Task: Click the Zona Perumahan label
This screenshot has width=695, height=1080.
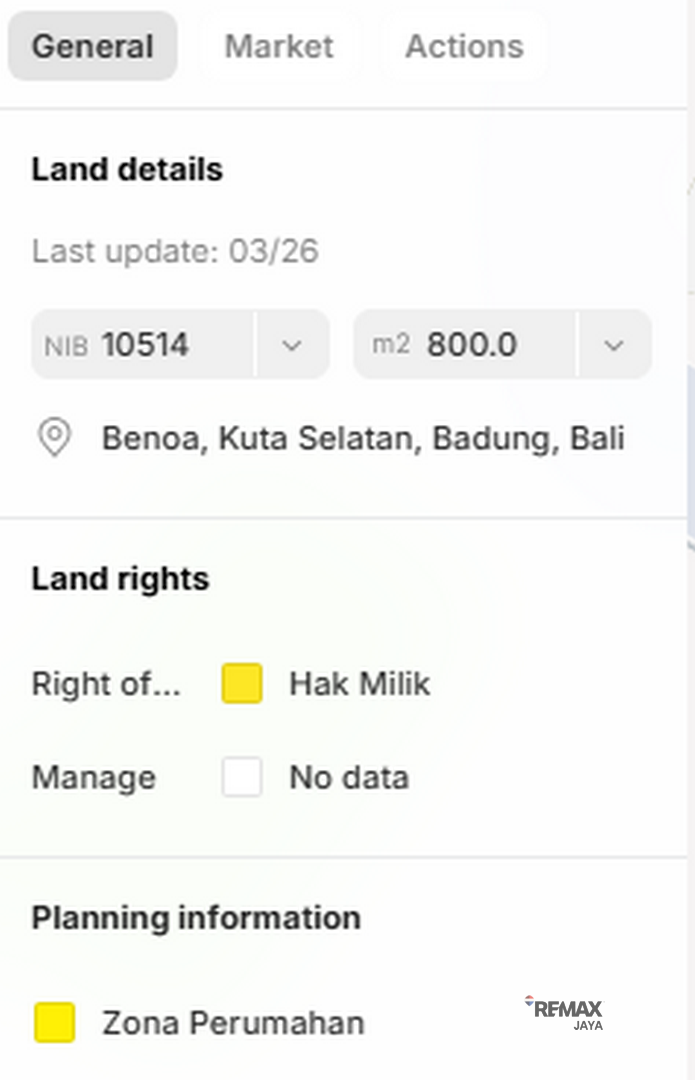Action: [233, 1023]
